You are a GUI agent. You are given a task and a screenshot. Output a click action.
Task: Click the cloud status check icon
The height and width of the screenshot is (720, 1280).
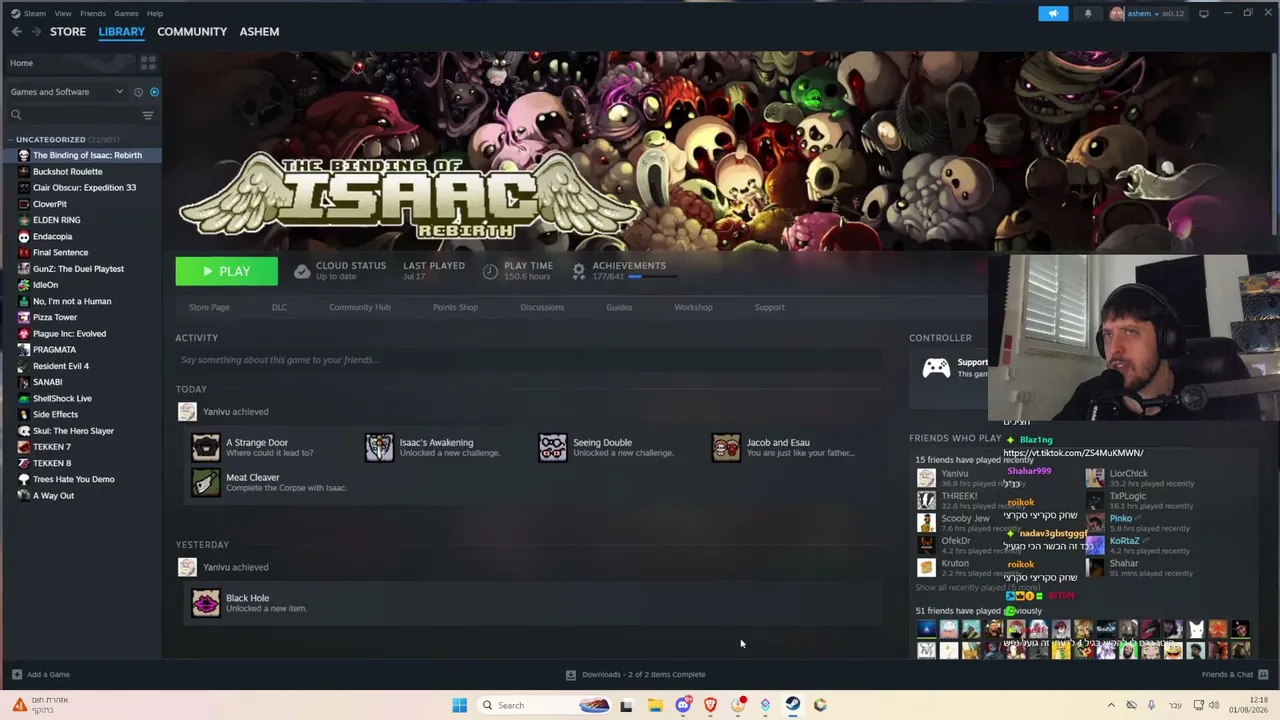(302, 271)
